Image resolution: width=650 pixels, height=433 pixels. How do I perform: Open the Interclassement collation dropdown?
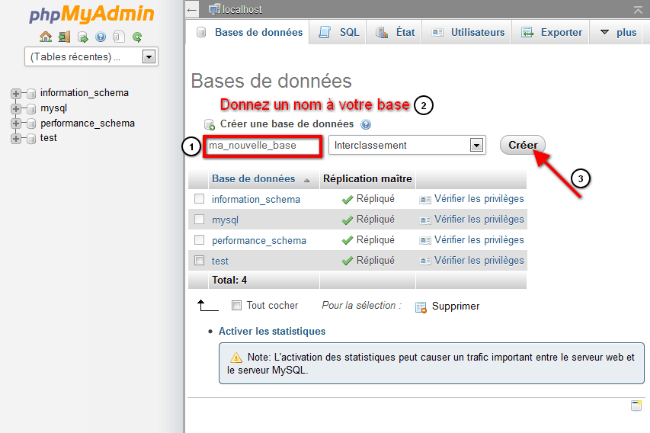click(407, 145)
